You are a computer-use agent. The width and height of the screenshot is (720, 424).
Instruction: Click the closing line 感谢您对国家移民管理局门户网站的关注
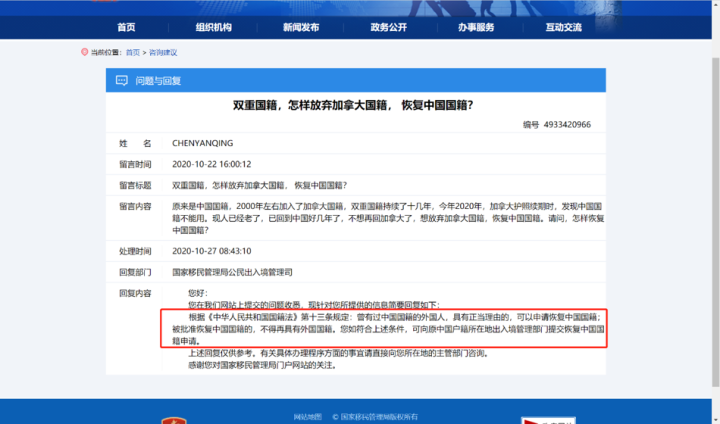tap(263, 365)
